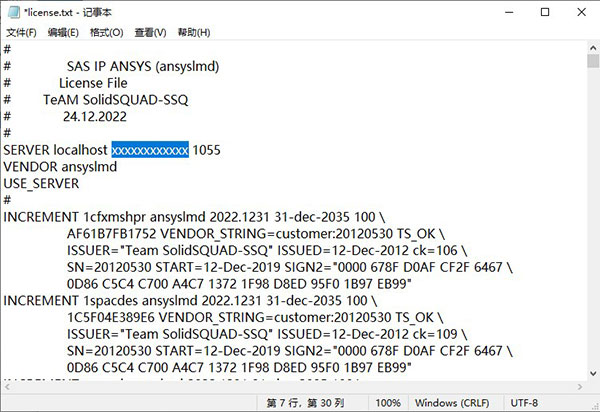The image size is (600, 412).
Task: Click the 'INCREMENT 1cfxmshpr' line
Action: [194, 217]
